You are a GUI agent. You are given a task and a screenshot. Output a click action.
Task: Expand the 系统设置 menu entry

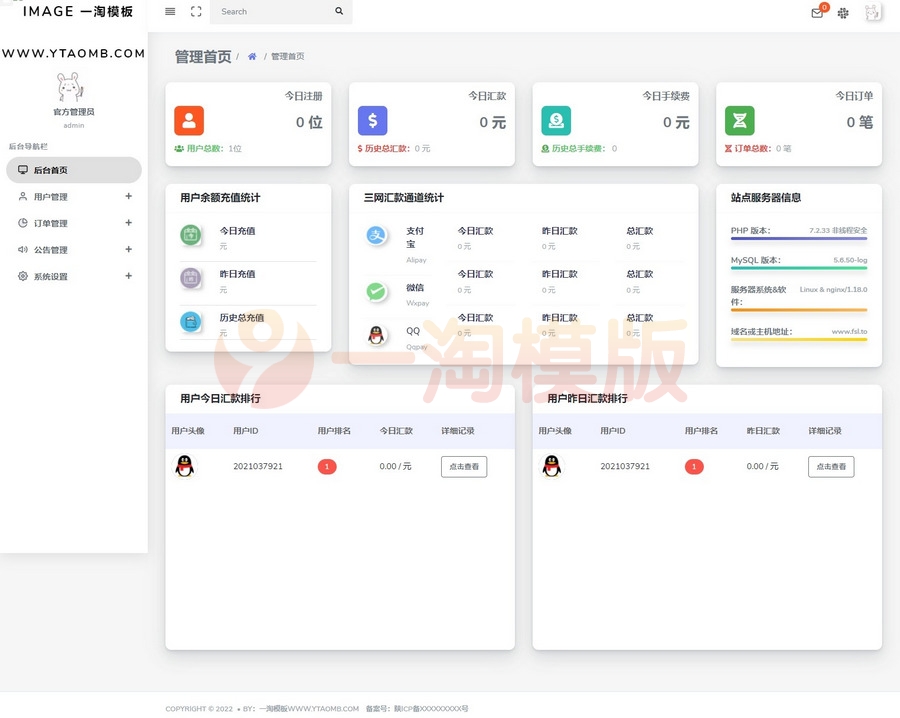(128, 275)
